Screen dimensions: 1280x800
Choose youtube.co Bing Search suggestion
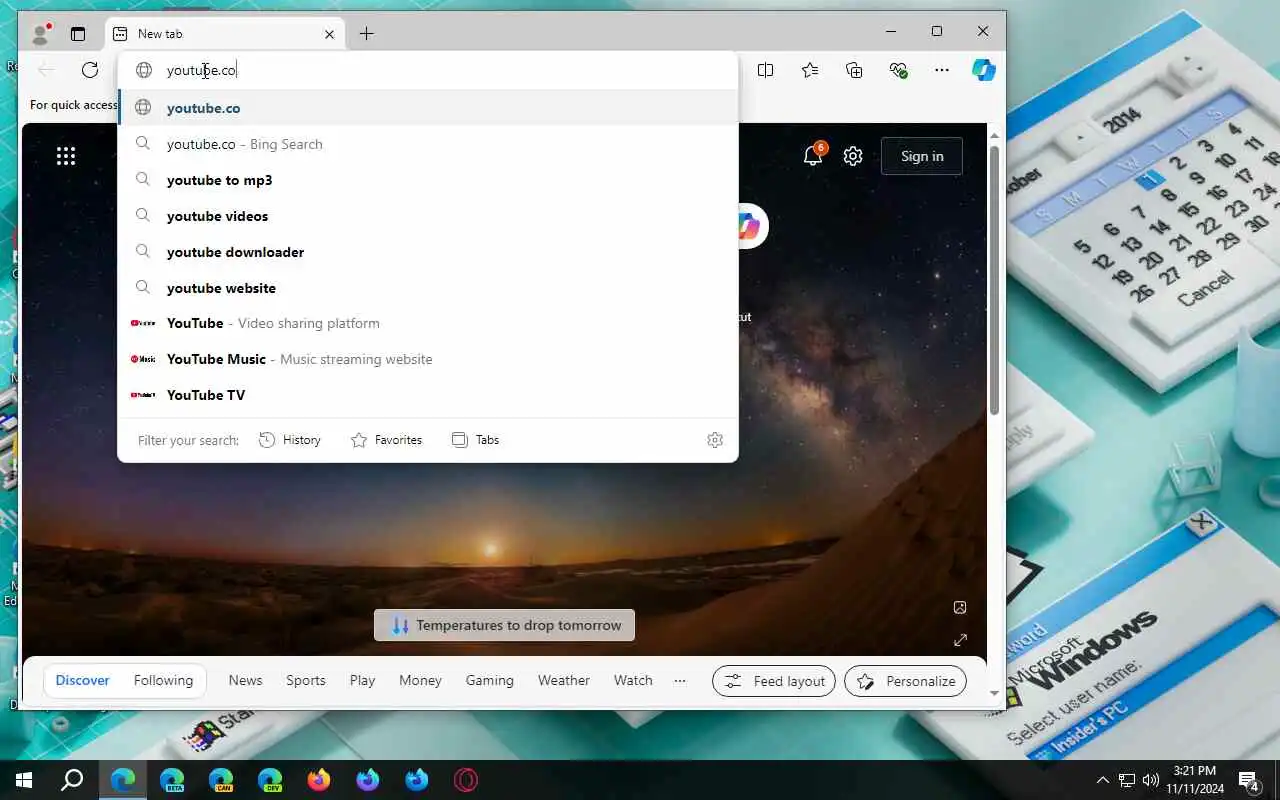tap(428, 144)
